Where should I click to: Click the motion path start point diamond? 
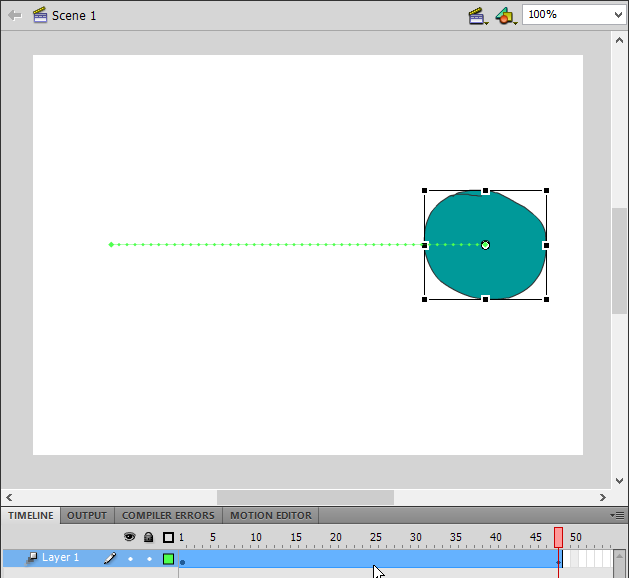pos(111,245)
